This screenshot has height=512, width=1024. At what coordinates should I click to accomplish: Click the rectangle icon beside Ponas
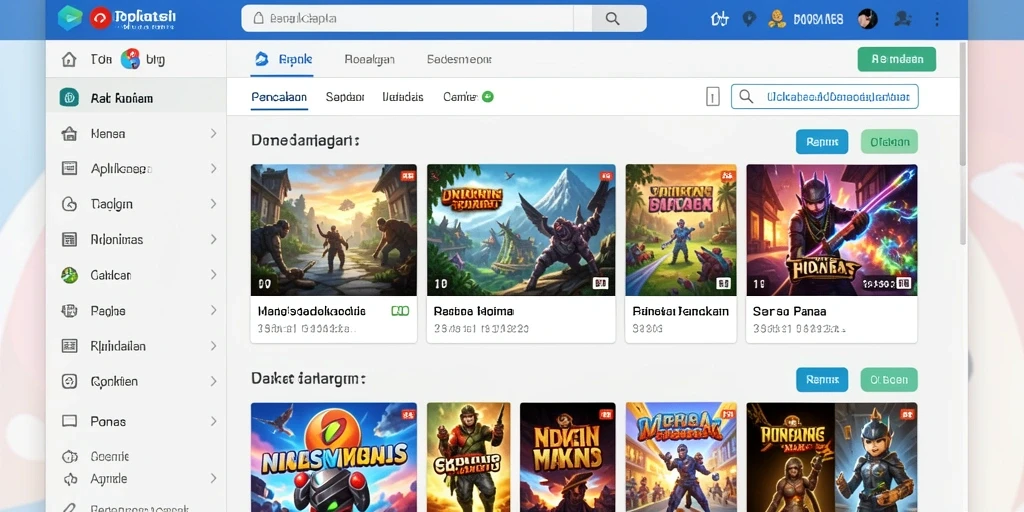[x=69, y=421]
